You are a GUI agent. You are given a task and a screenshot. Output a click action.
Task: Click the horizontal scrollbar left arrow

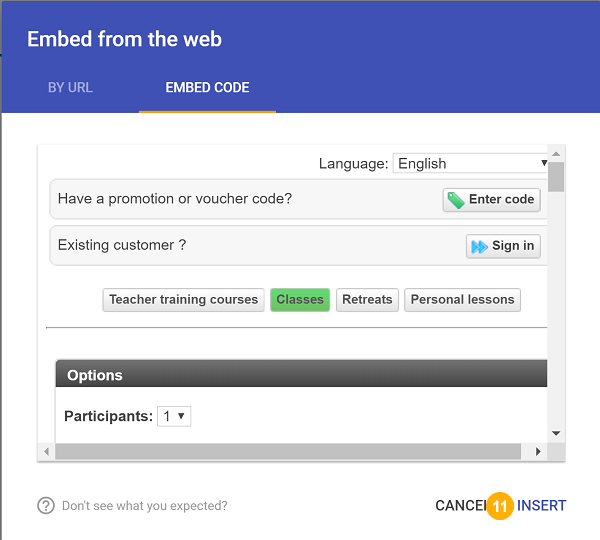(47, 452)
